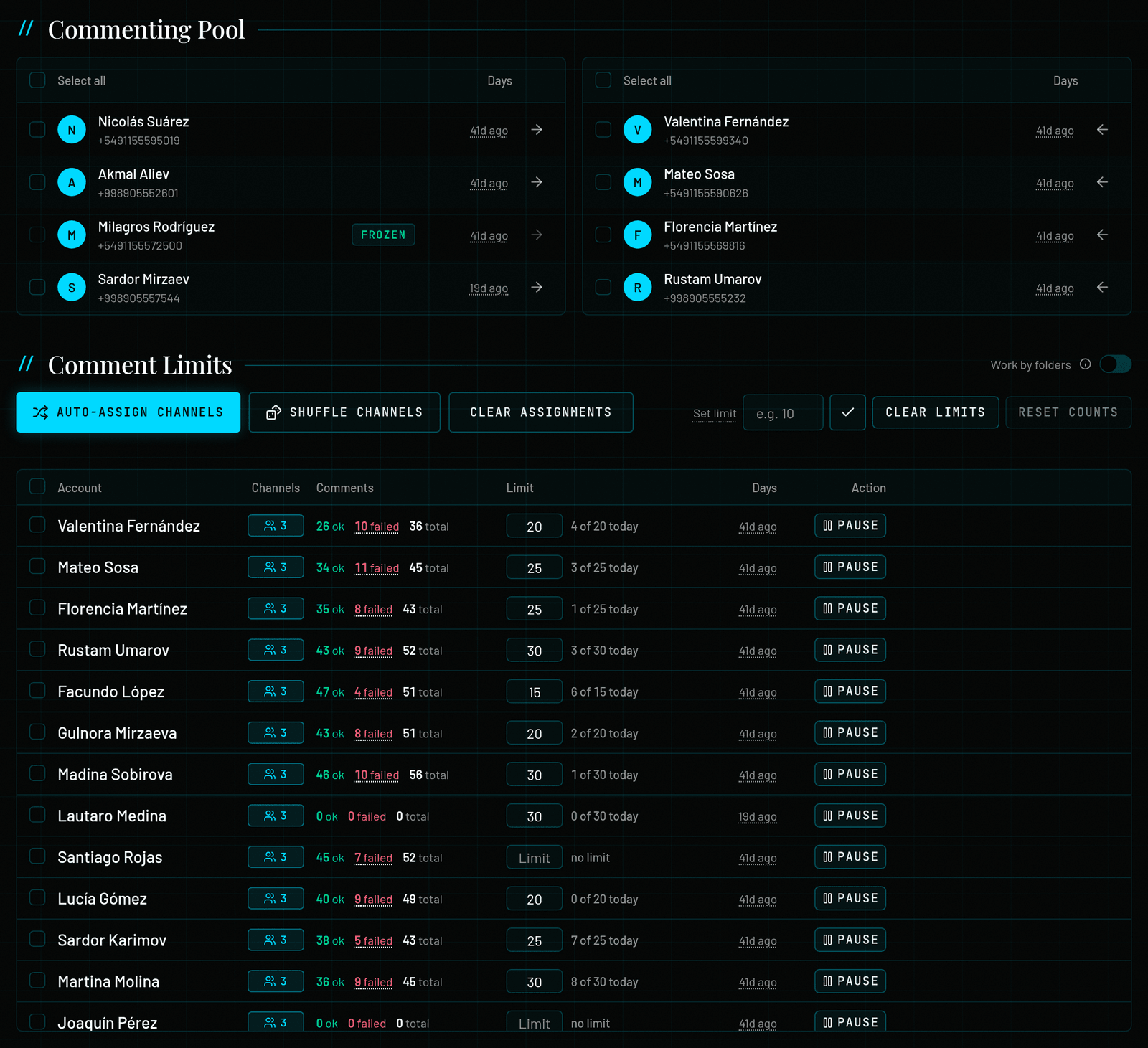Open channels badge for Facundo López row
The image size is (1148, 1048).
[x=276, y=691]
